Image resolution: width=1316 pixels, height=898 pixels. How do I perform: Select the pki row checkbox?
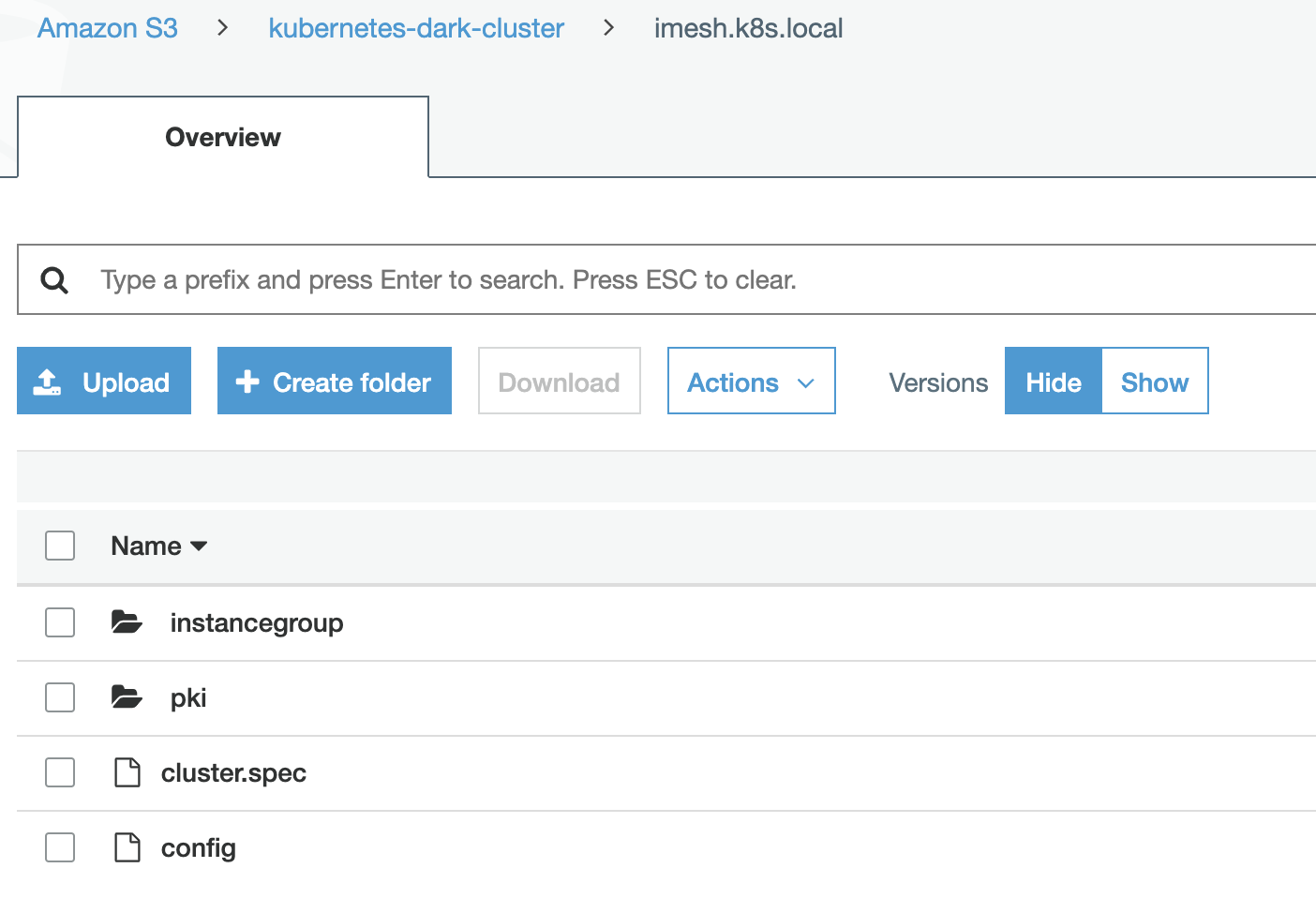[x=60, y=697]
